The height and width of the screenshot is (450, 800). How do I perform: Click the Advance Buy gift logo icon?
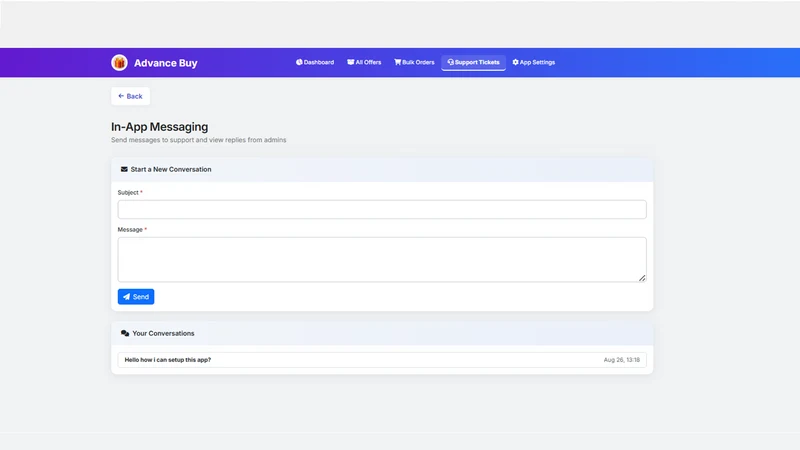(119, 63)
